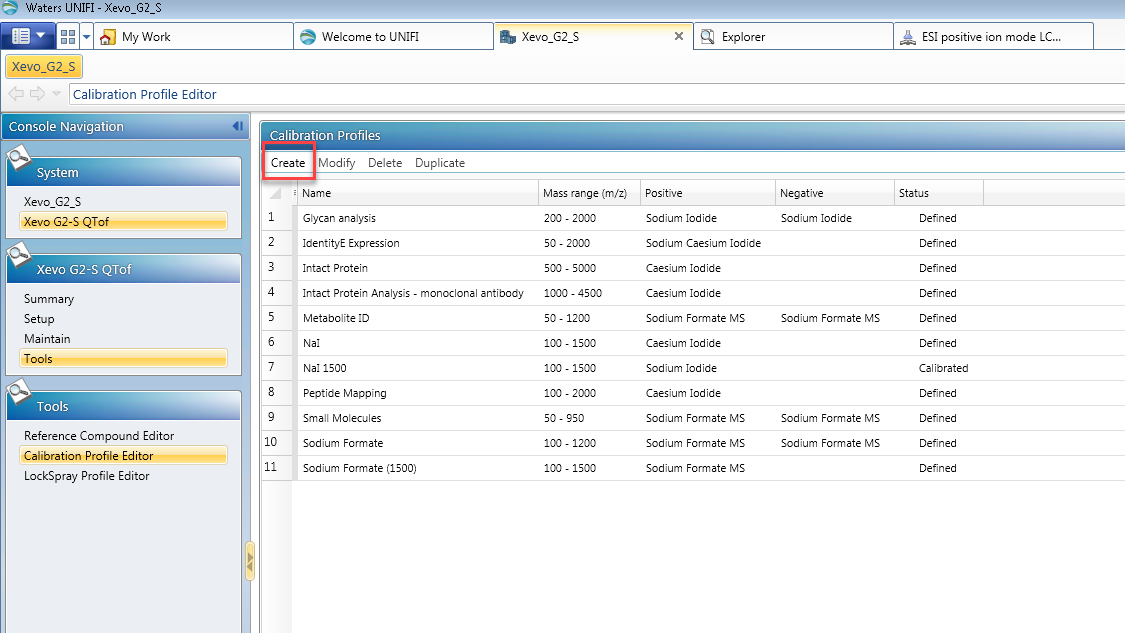Click the Xevo G2-S QTof section header
Viewport: 1125px width, 633px height.
point(124,269)
